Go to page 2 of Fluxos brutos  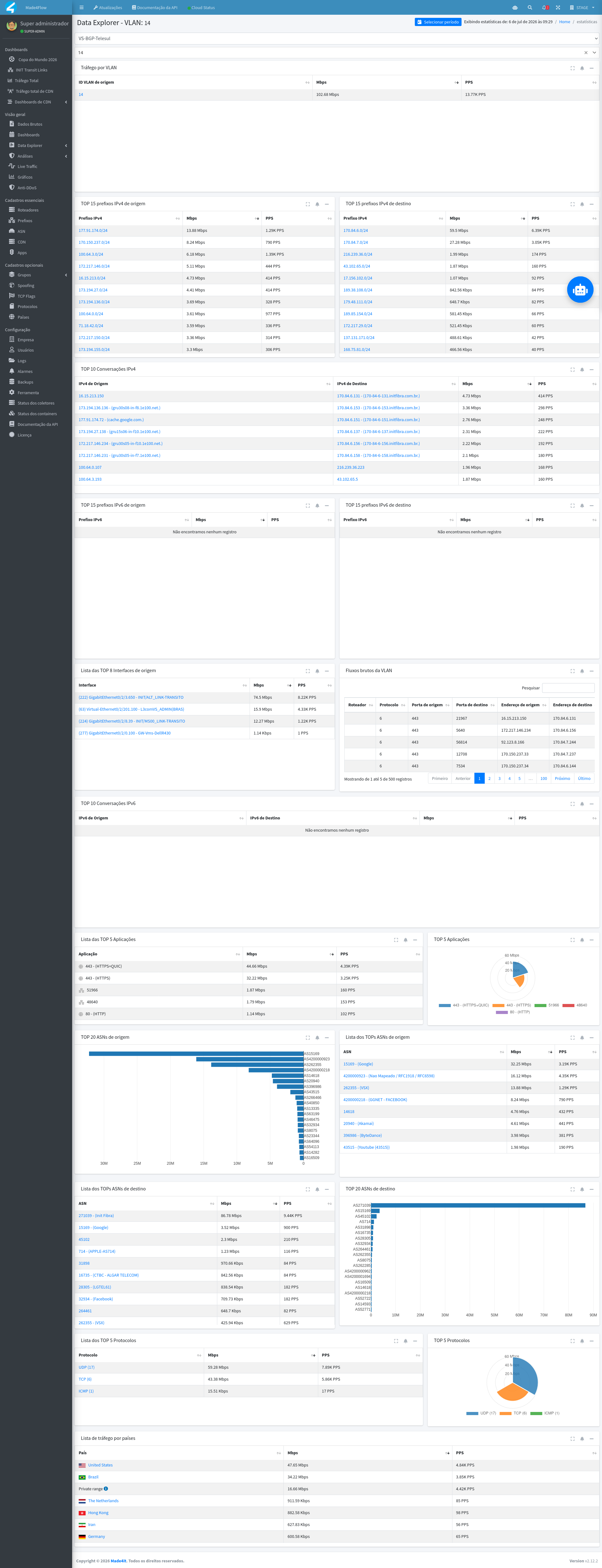pyautogui.click(x=489, y=778)
